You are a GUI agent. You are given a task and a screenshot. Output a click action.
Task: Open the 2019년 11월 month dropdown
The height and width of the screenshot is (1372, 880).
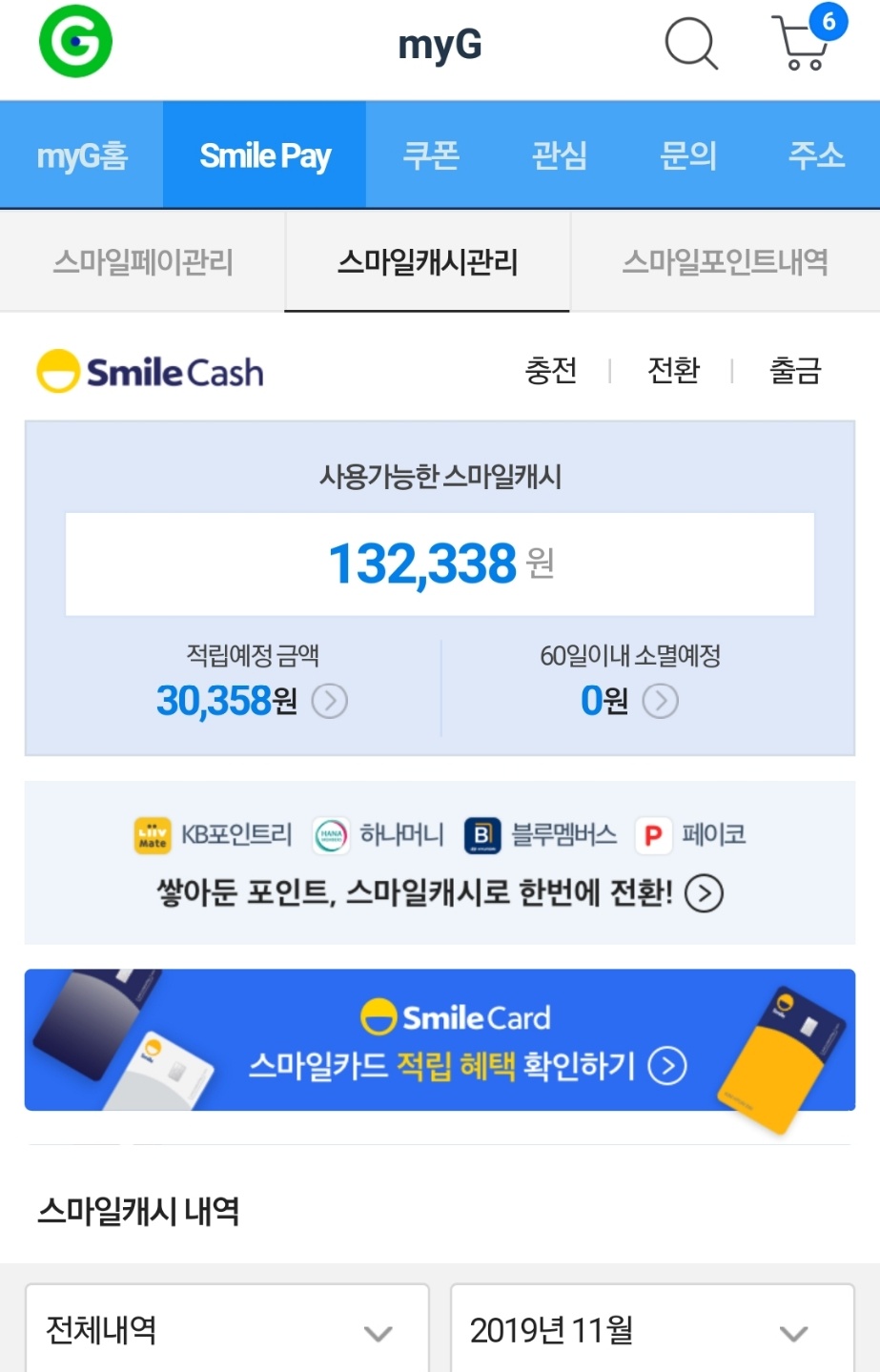tap(652, 1329)
